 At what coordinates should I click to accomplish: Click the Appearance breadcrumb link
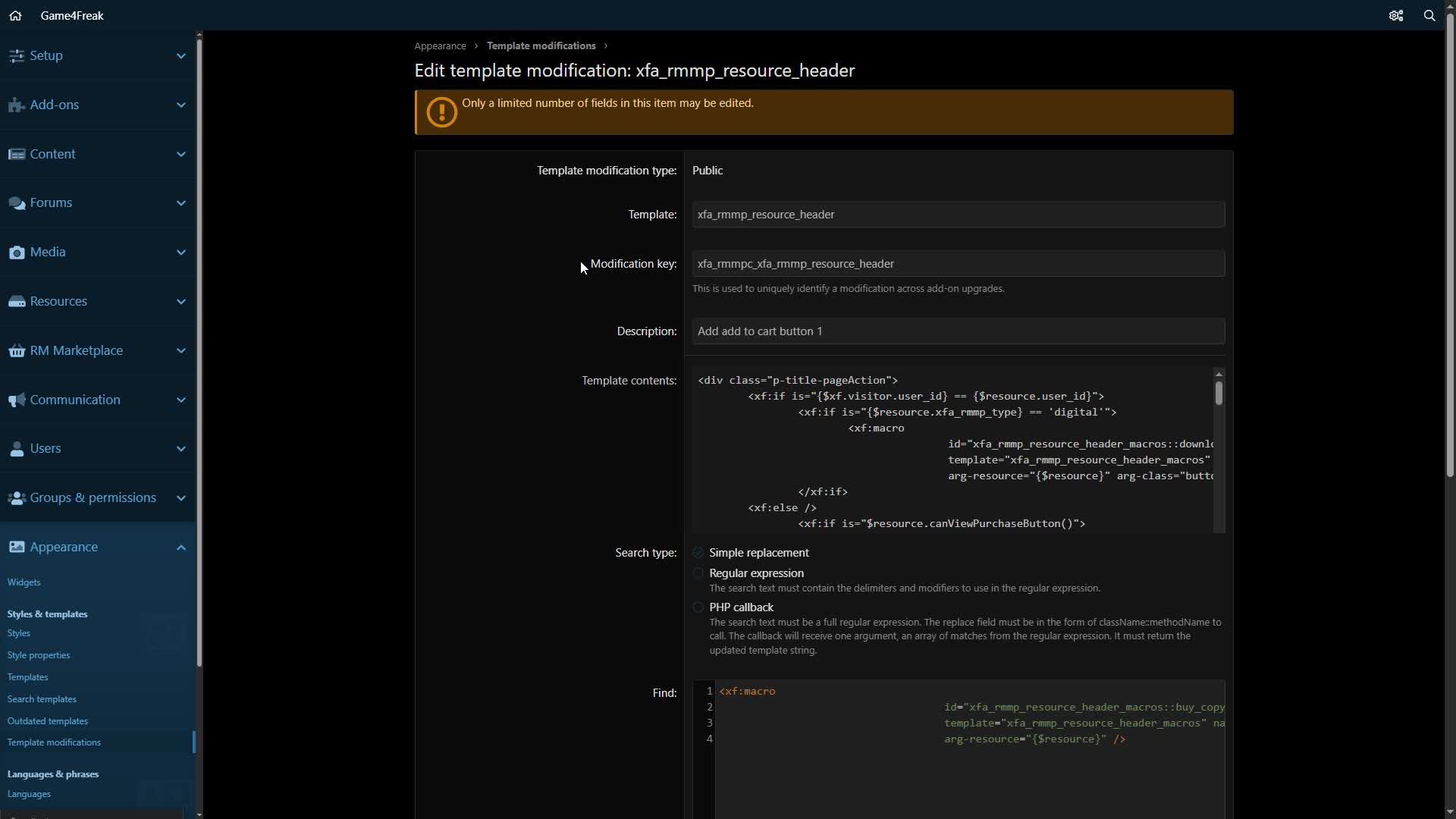point(440,45)
